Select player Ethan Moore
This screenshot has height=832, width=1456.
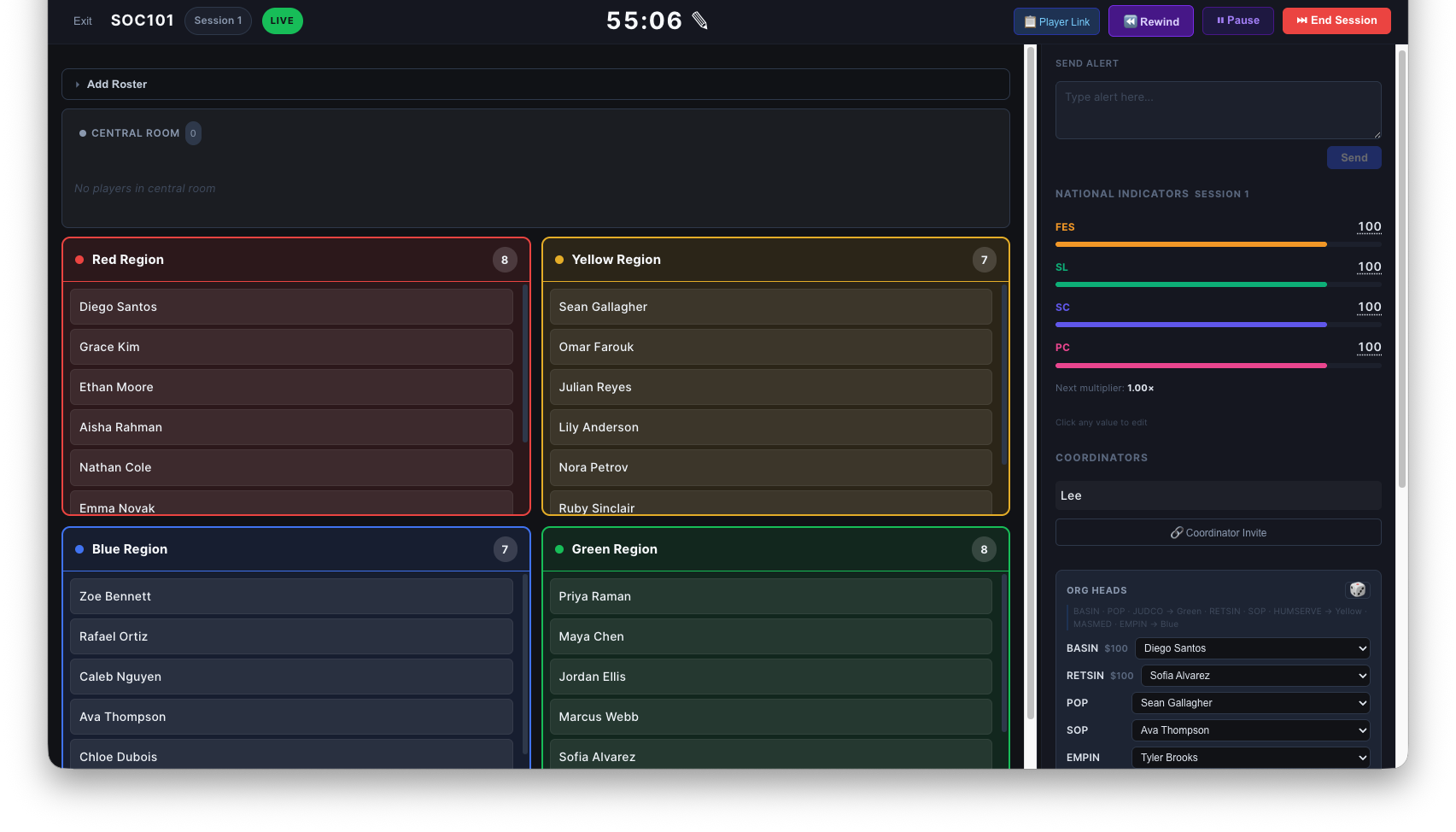point(291,387)
